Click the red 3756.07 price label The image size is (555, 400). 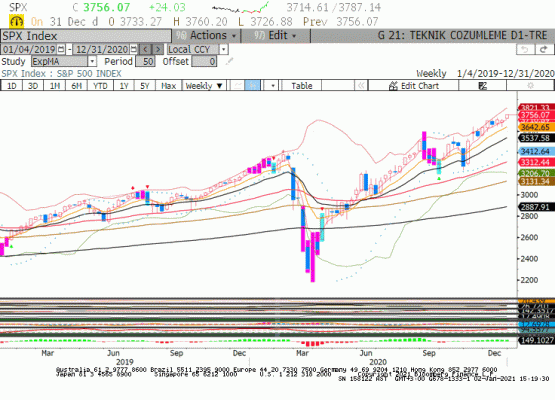click(x=536, y=115)
